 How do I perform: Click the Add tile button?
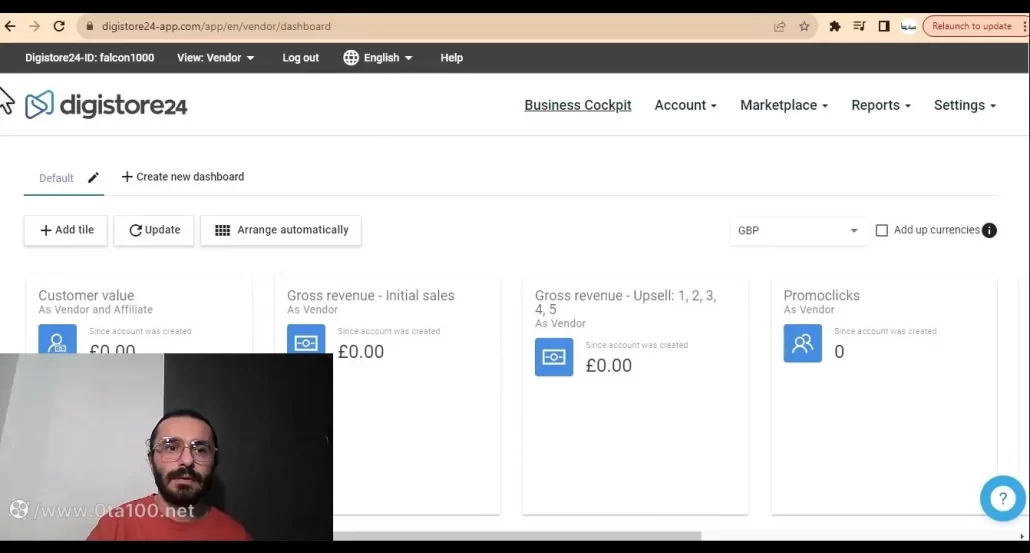(66, 230)
